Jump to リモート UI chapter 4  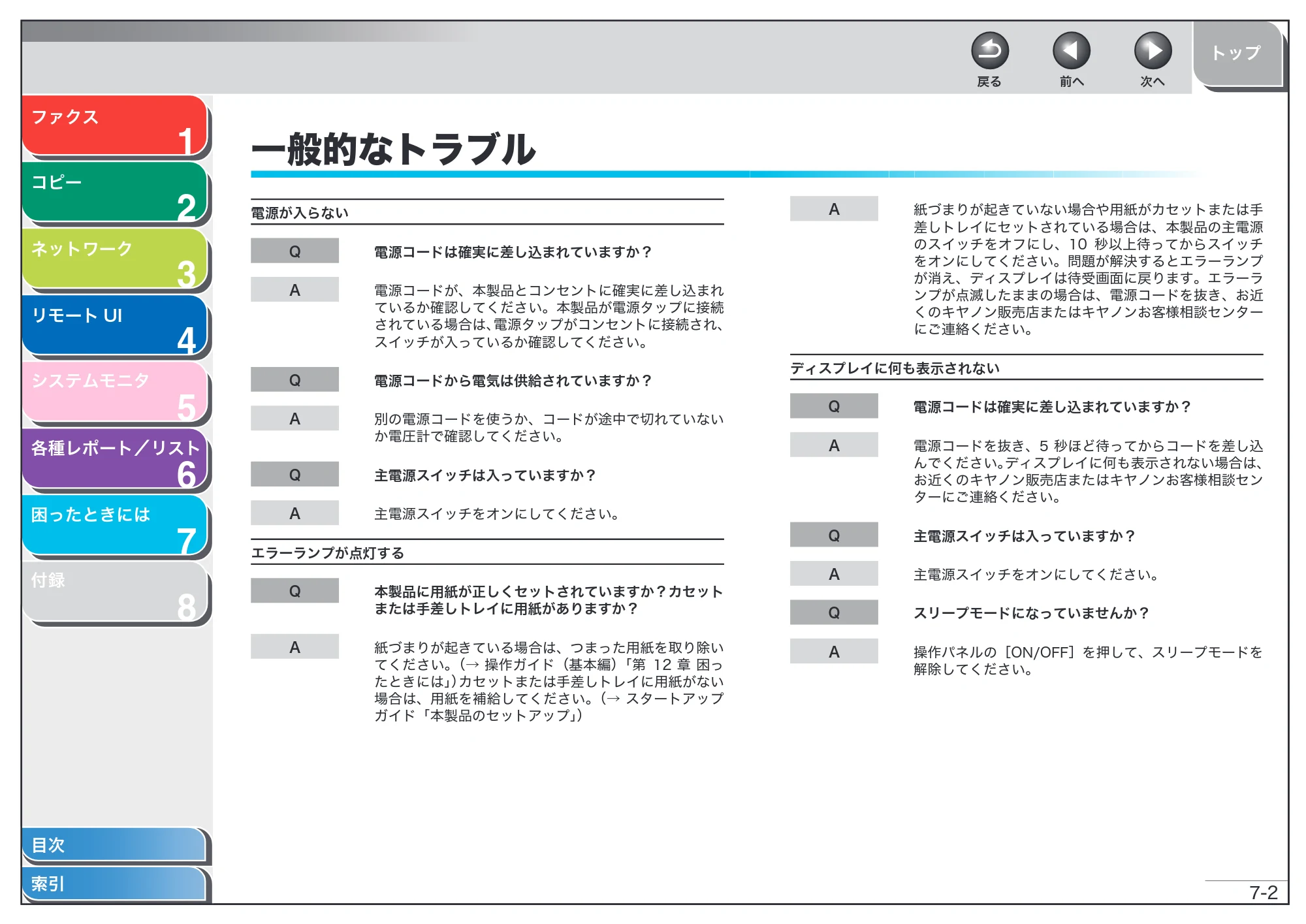pos(115,326)
